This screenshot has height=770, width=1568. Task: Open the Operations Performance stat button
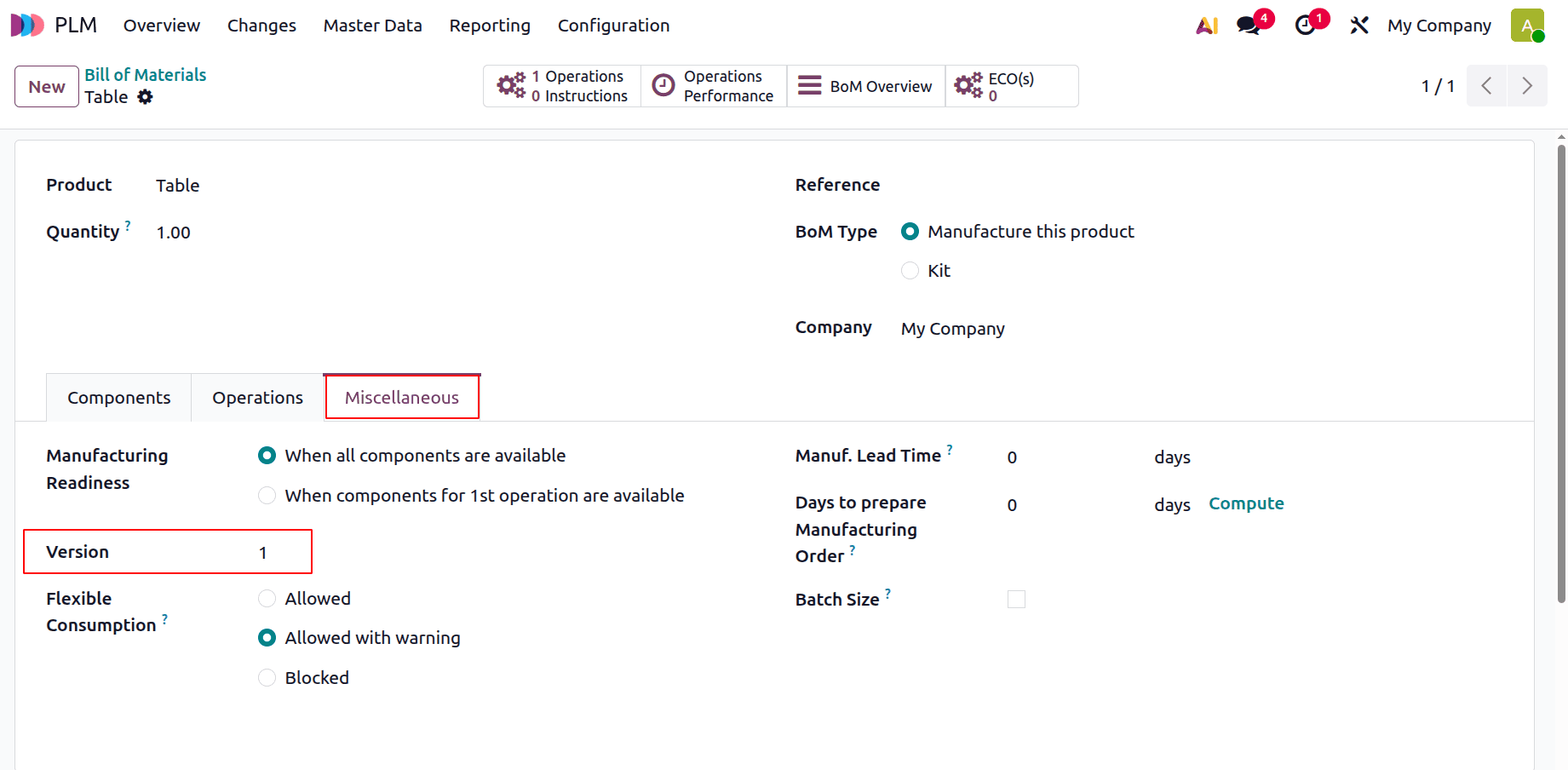[714, 86]
